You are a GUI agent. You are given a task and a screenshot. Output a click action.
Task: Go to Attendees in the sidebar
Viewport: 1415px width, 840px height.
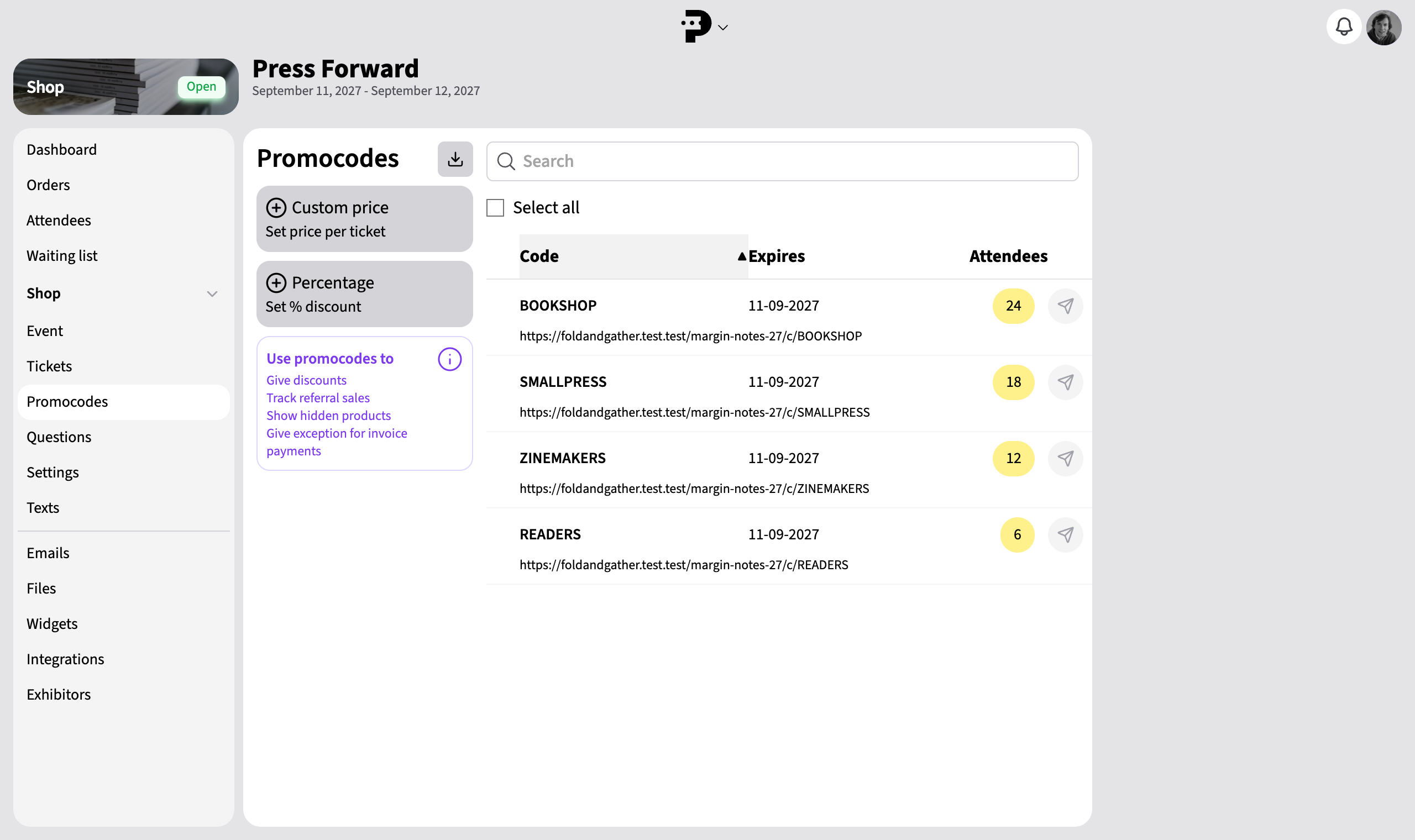click(x=59, y=220)
